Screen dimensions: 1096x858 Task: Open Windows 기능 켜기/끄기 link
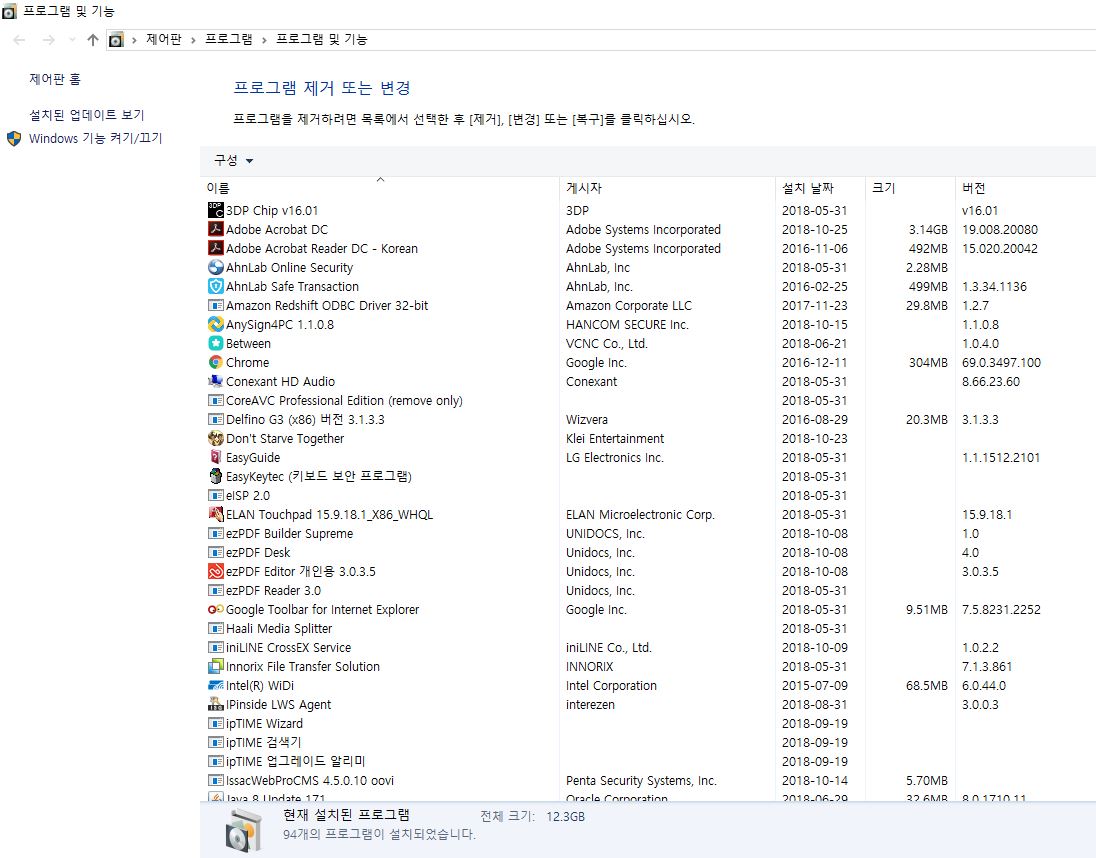pos(95,139)
